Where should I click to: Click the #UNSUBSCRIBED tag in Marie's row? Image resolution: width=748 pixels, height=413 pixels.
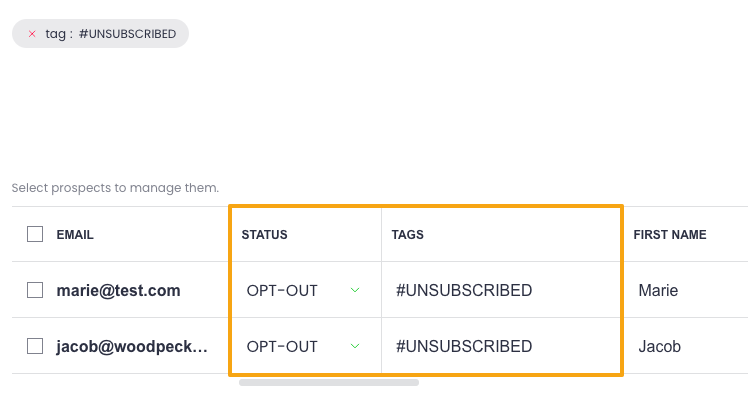pos(464,291)
